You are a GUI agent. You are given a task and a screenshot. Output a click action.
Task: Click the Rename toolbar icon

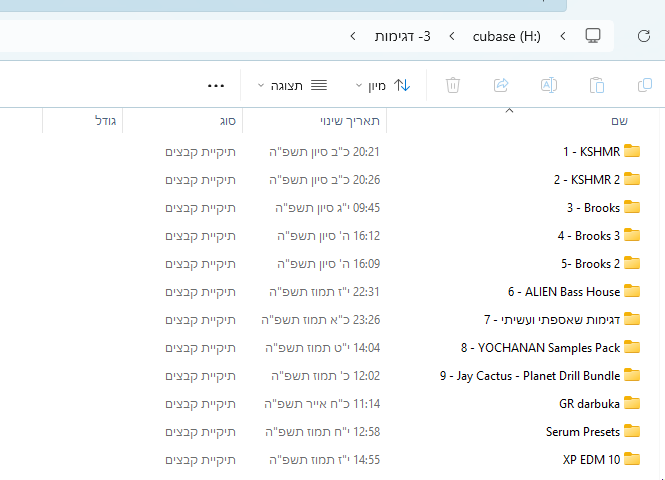pyautogui.click(x=549, y=85)
